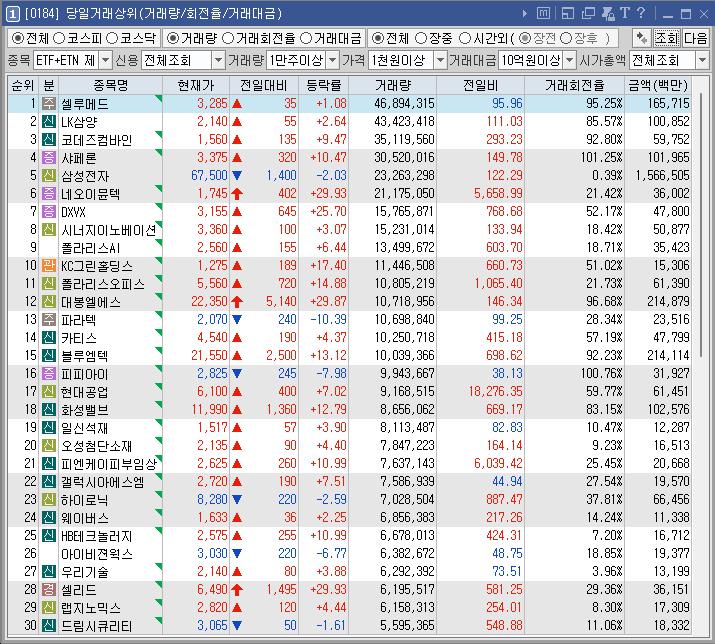Click the 다음 next button
The height and width of the screenshot is (644, 715).
(x=695, y=38)
